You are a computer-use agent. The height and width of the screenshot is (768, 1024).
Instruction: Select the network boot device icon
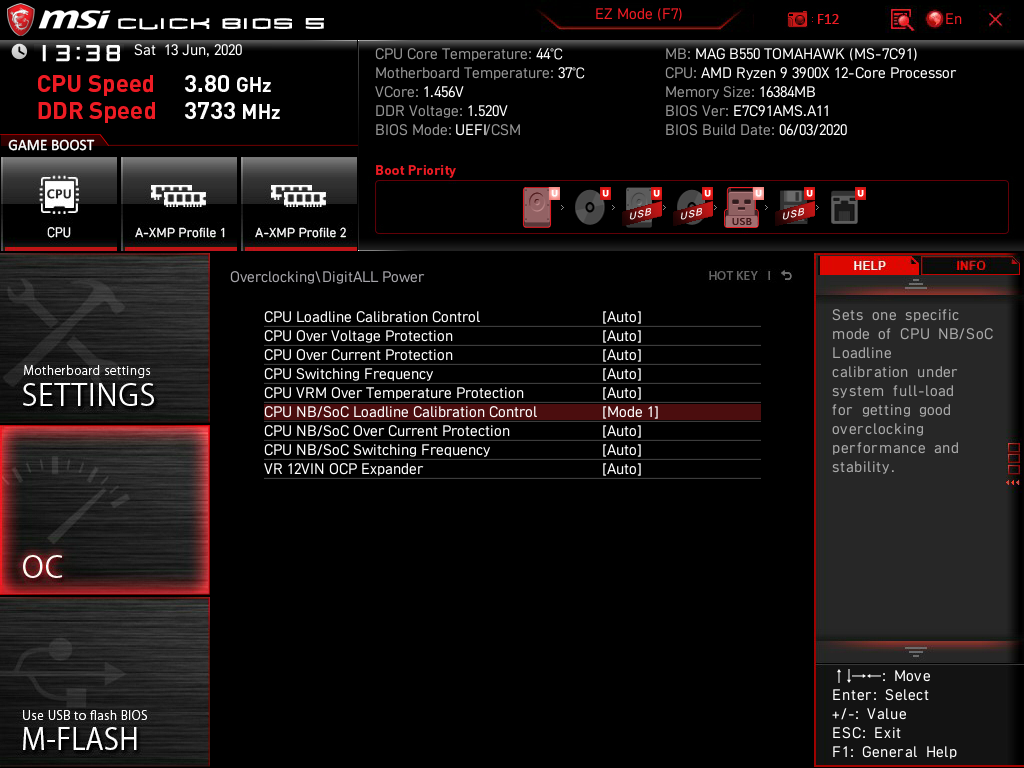pyautogui.click(x=846, y=207)
